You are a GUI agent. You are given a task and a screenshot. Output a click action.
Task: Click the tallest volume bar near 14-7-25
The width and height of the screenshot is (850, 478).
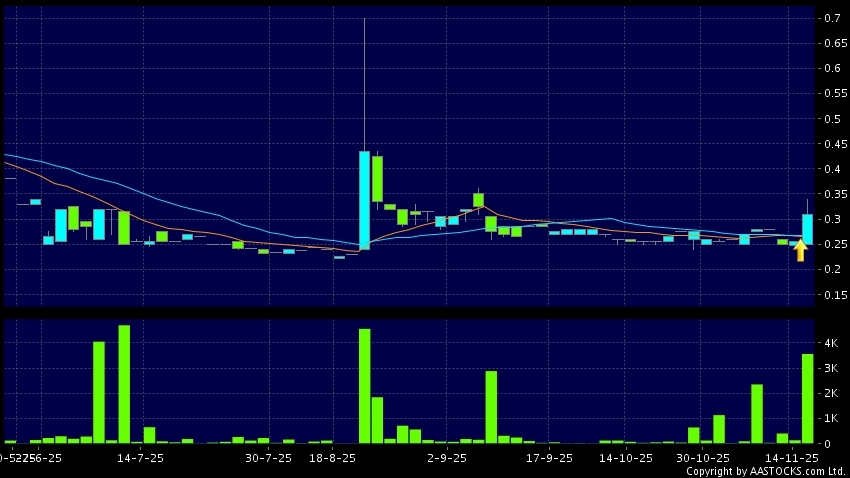(x=124, y=384)
